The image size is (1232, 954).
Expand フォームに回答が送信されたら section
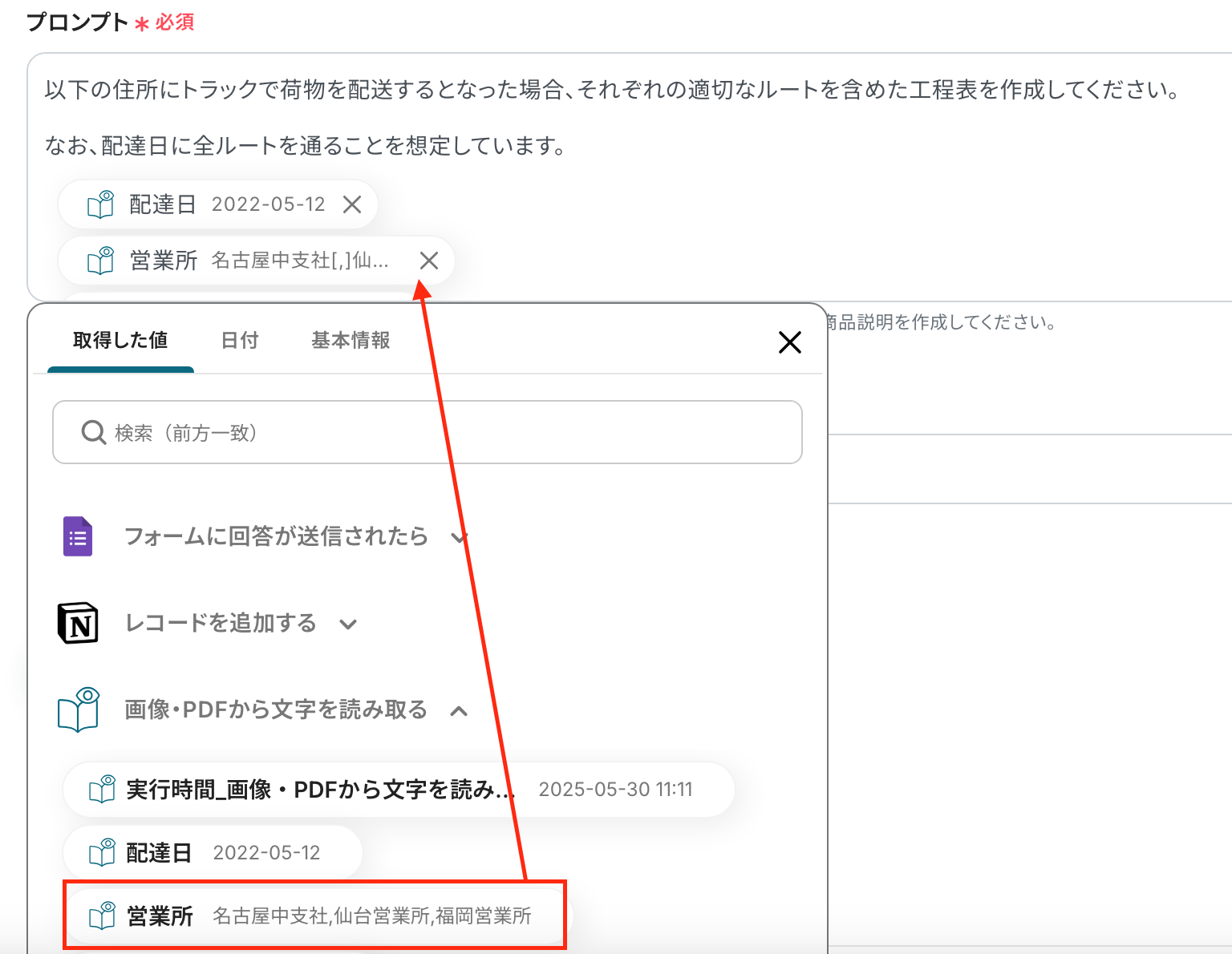(x=459, y=537)
